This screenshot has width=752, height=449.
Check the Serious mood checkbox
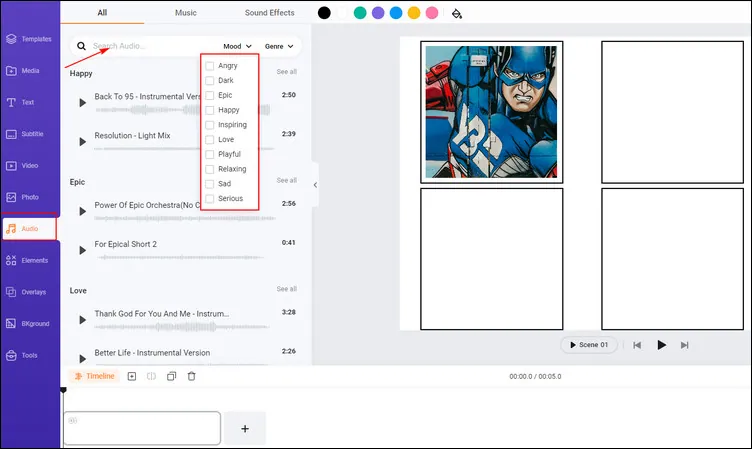pyautogui.click(x=210, y=199)
